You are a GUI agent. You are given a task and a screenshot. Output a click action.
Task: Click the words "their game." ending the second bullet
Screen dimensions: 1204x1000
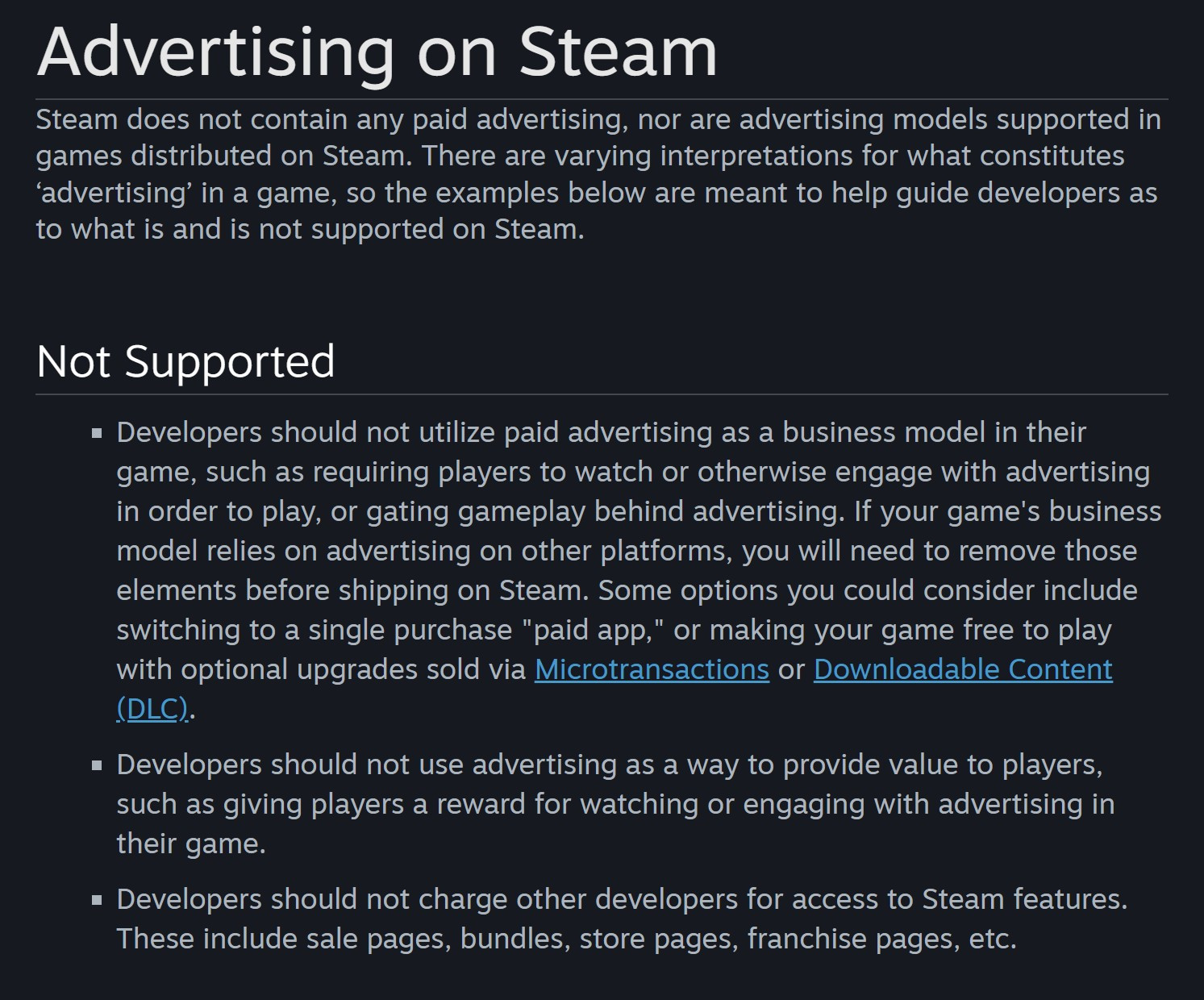click(191, 844)
